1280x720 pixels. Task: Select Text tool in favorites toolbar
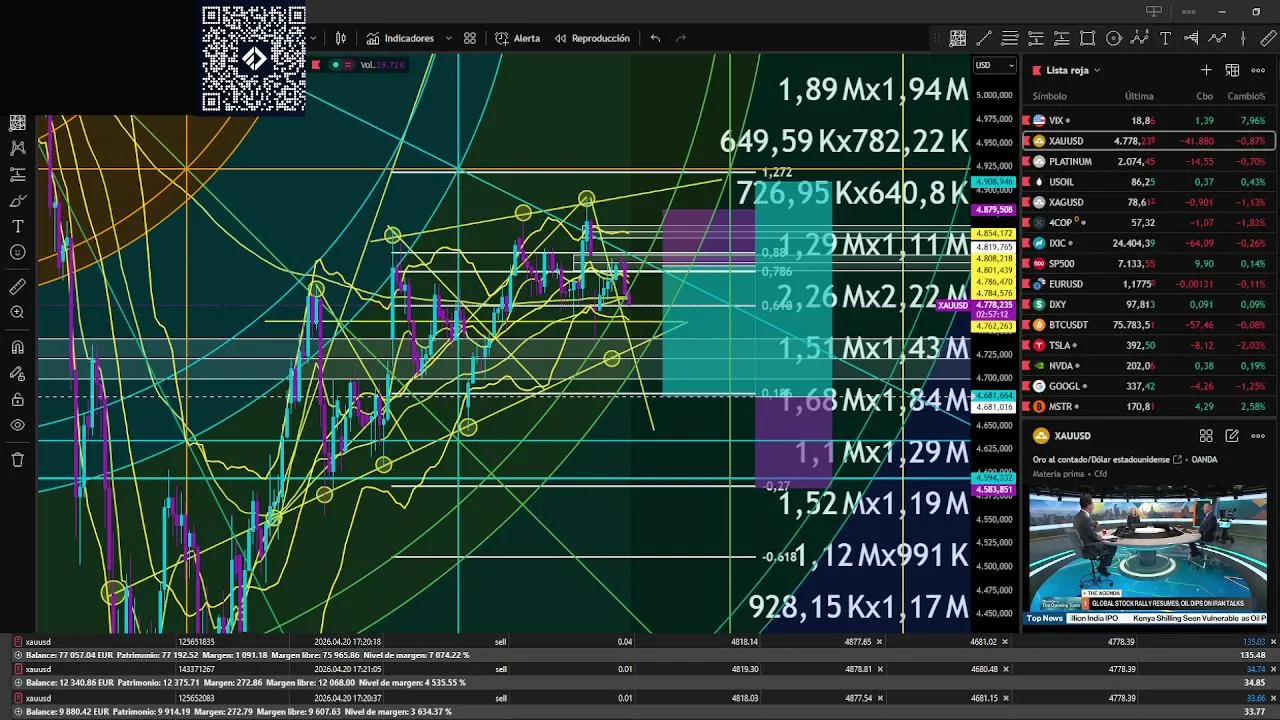click(x=1166, y=38)
